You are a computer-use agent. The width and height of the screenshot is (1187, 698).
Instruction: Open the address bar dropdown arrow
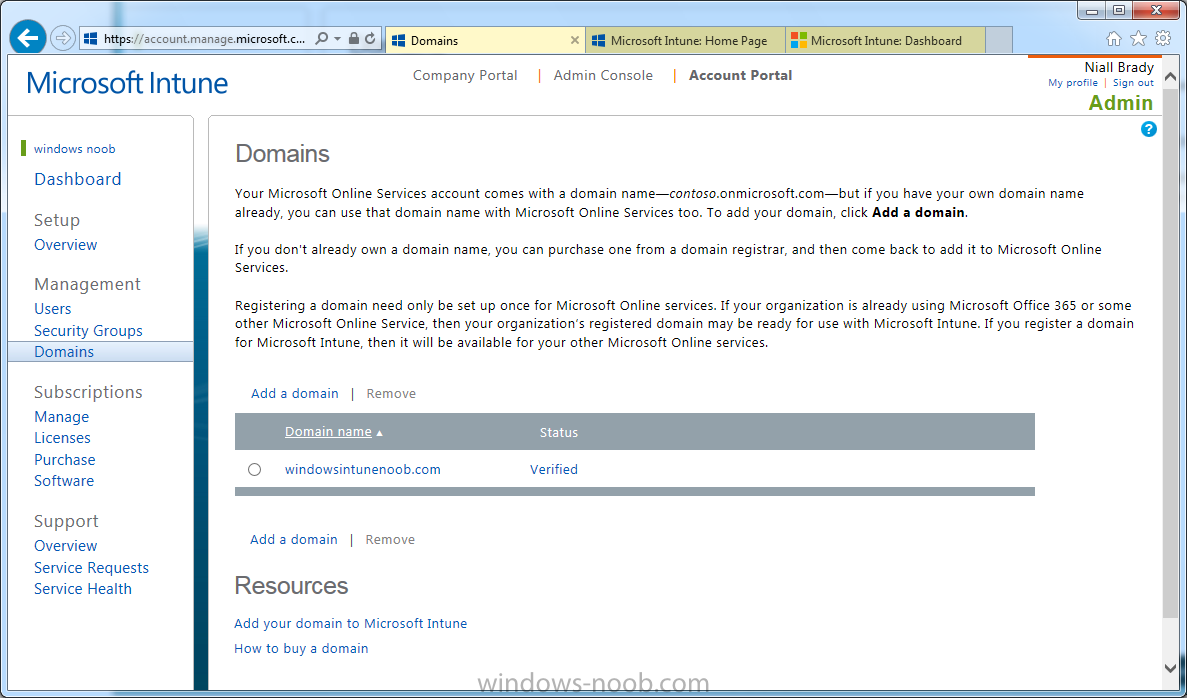338,39
